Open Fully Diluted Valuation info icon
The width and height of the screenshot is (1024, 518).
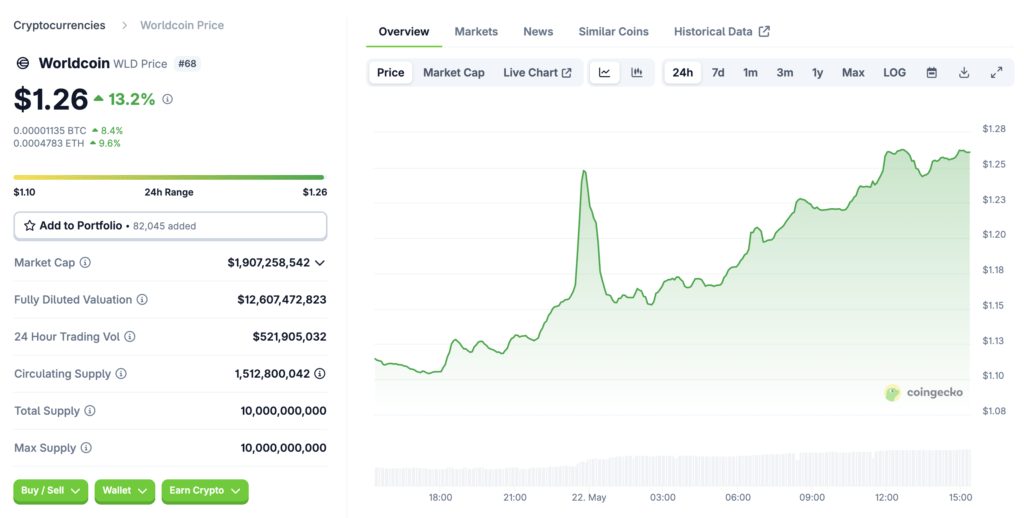point(142,300)
